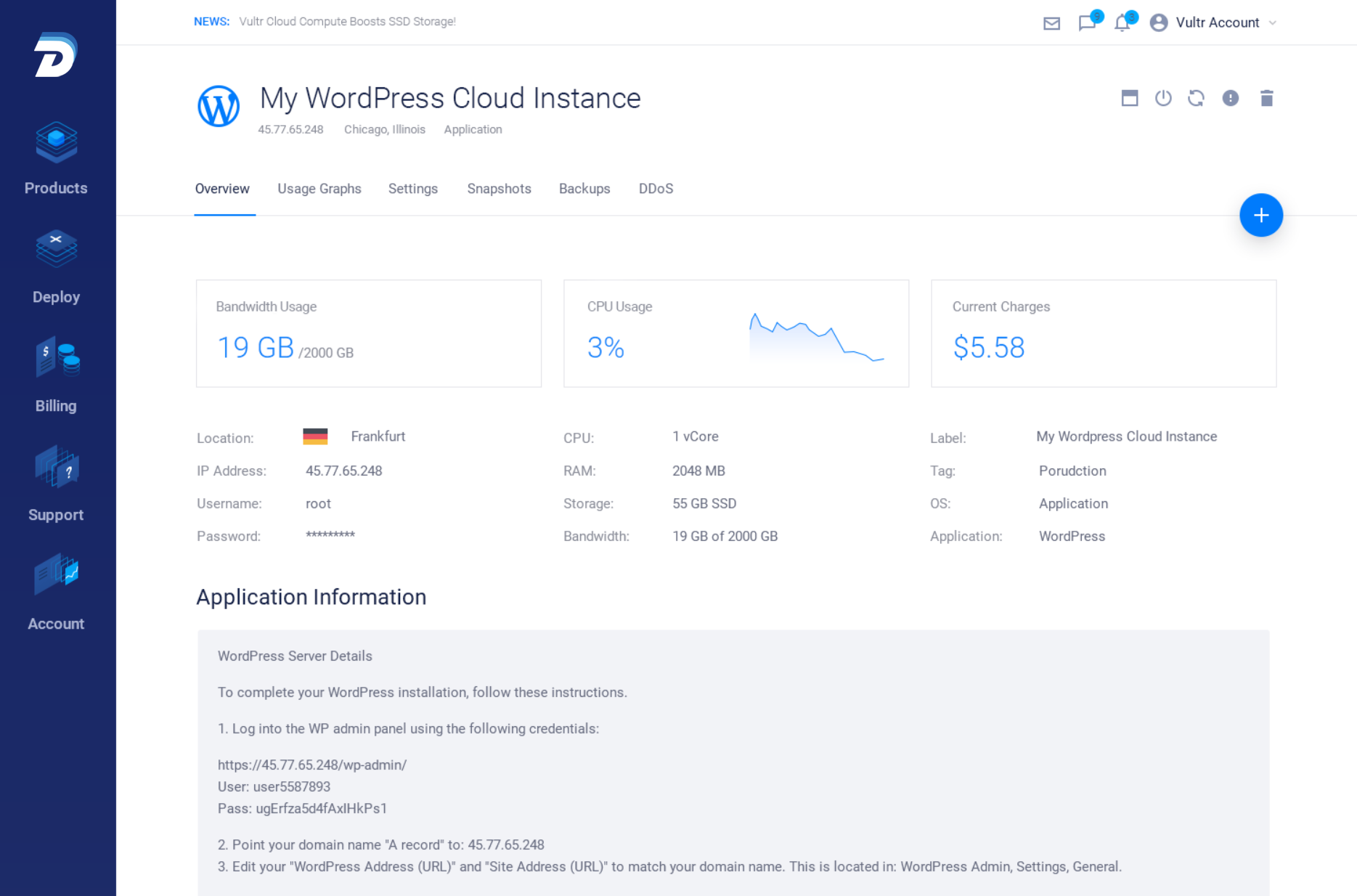Click the blue plus add button
Screen dimensions: 1357x896
coord(1261,215)
